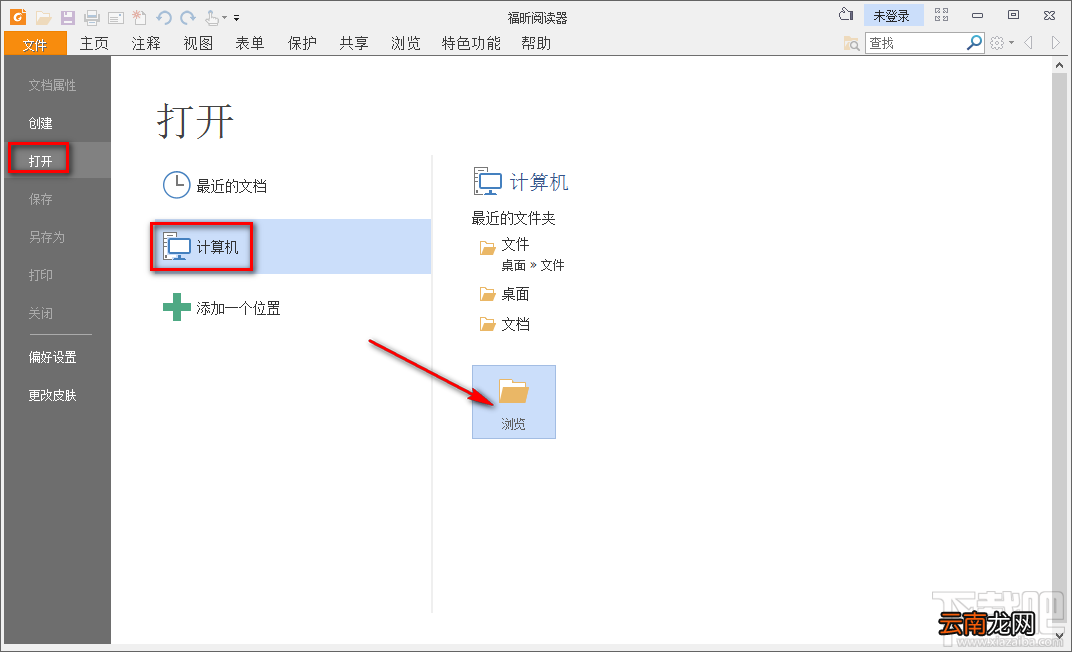
Task: Click the open folder icon in quick toolbar
Action: [44, 17]
